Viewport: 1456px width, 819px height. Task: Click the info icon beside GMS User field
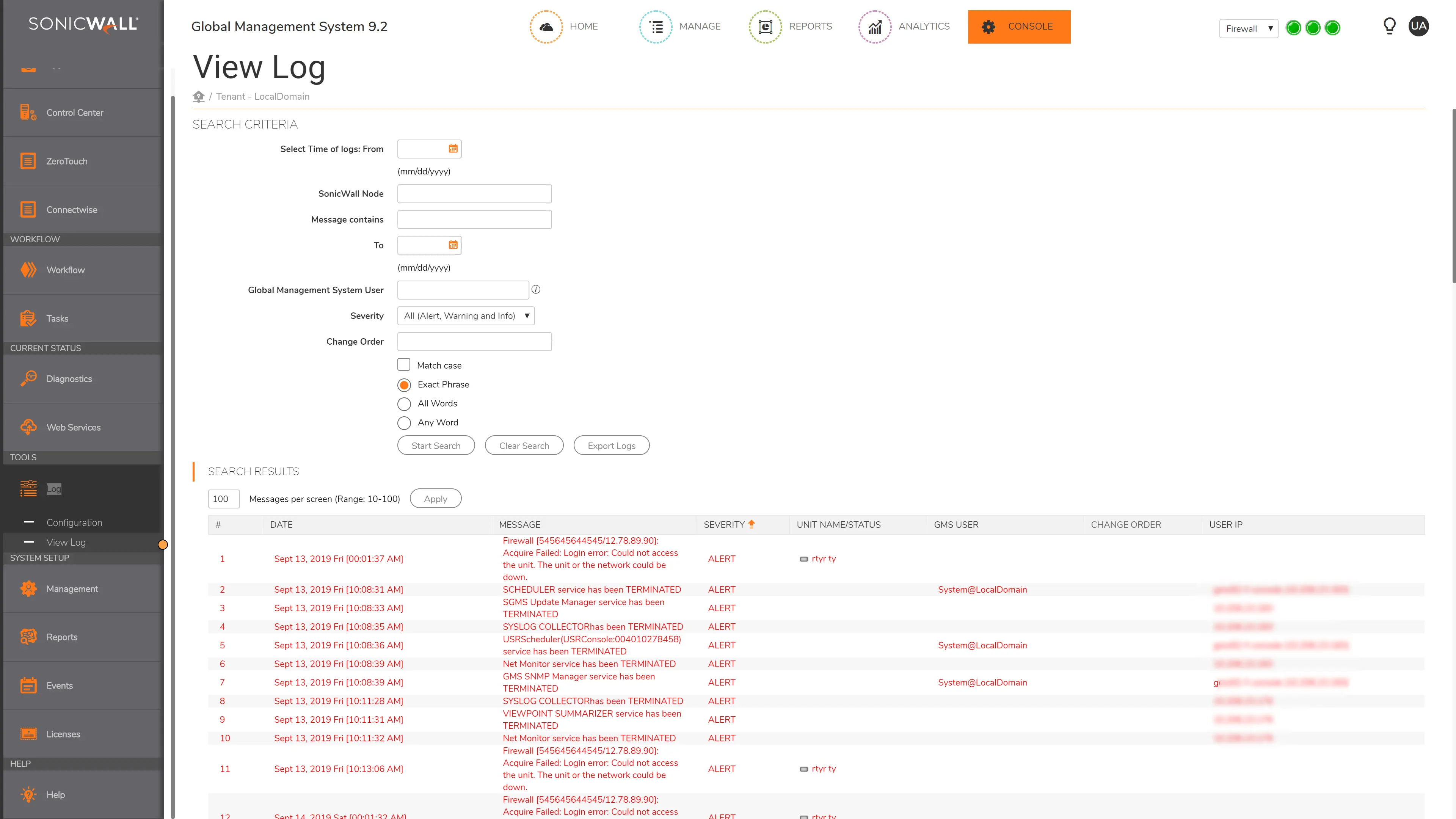(x=536, y=289)
